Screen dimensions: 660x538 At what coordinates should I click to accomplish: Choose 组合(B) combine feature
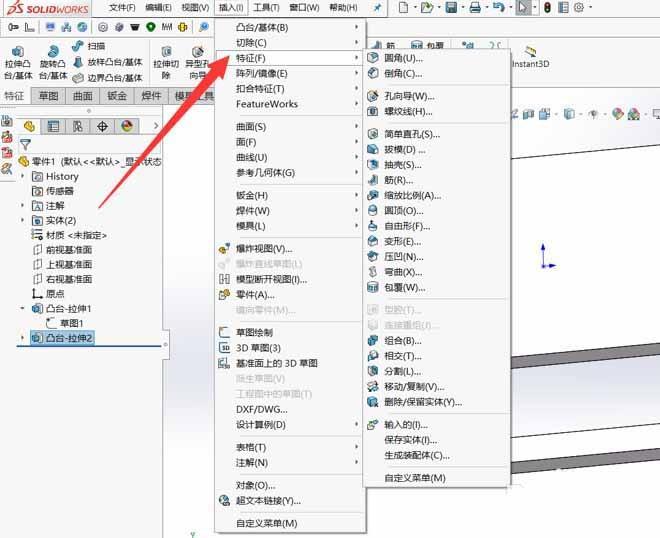coord(436,341)
